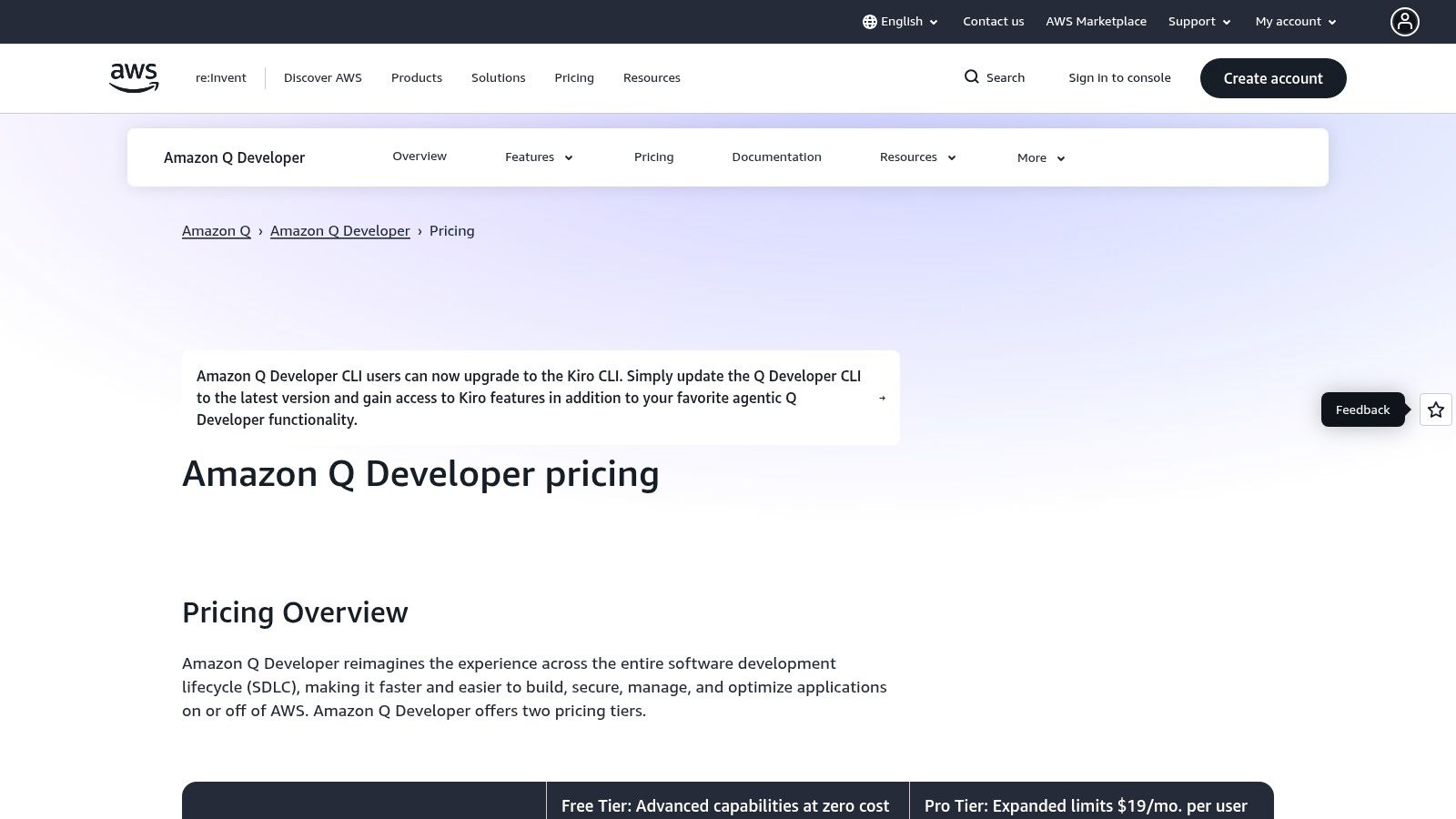Select the Products menu item
1456x819 pixels.
[x=417, y=77]
